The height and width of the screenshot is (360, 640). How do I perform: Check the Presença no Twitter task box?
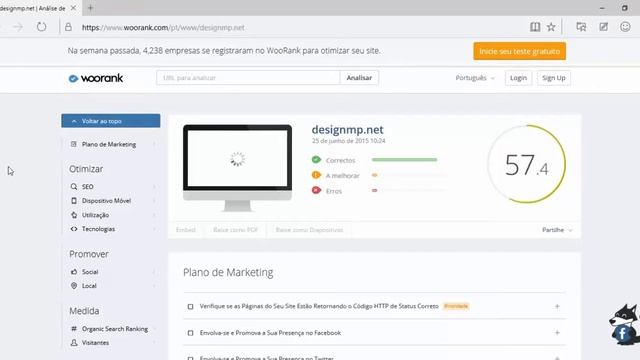click(190, 358)
